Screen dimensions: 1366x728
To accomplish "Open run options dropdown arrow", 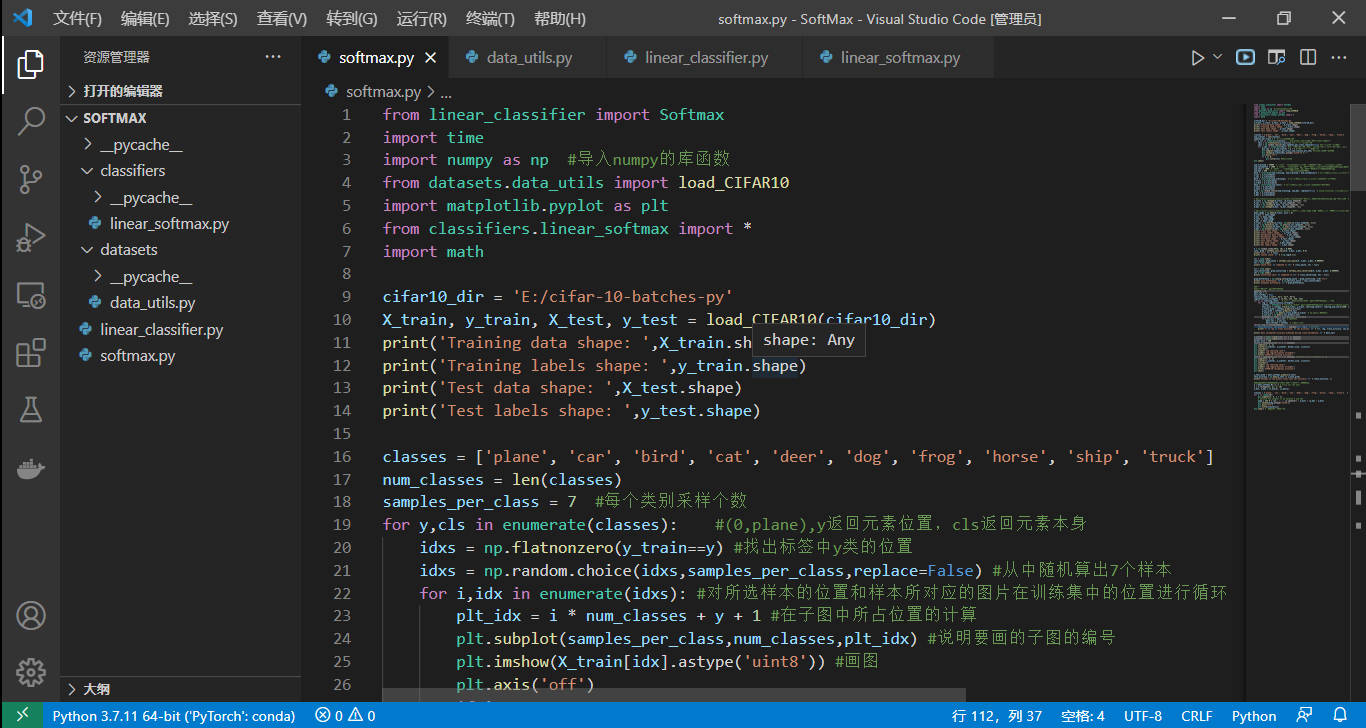I will (1217, 57).
